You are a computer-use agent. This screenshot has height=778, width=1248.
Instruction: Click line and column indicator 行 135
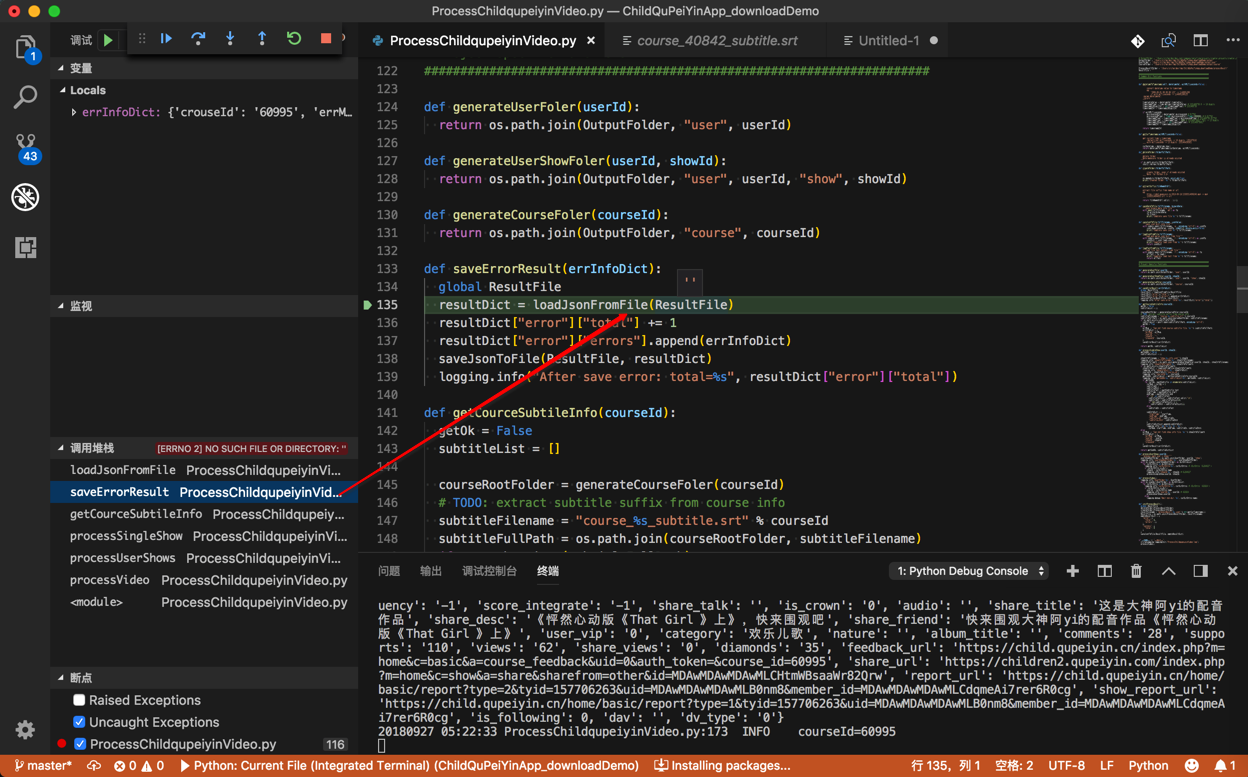click(x=946, y=766)
